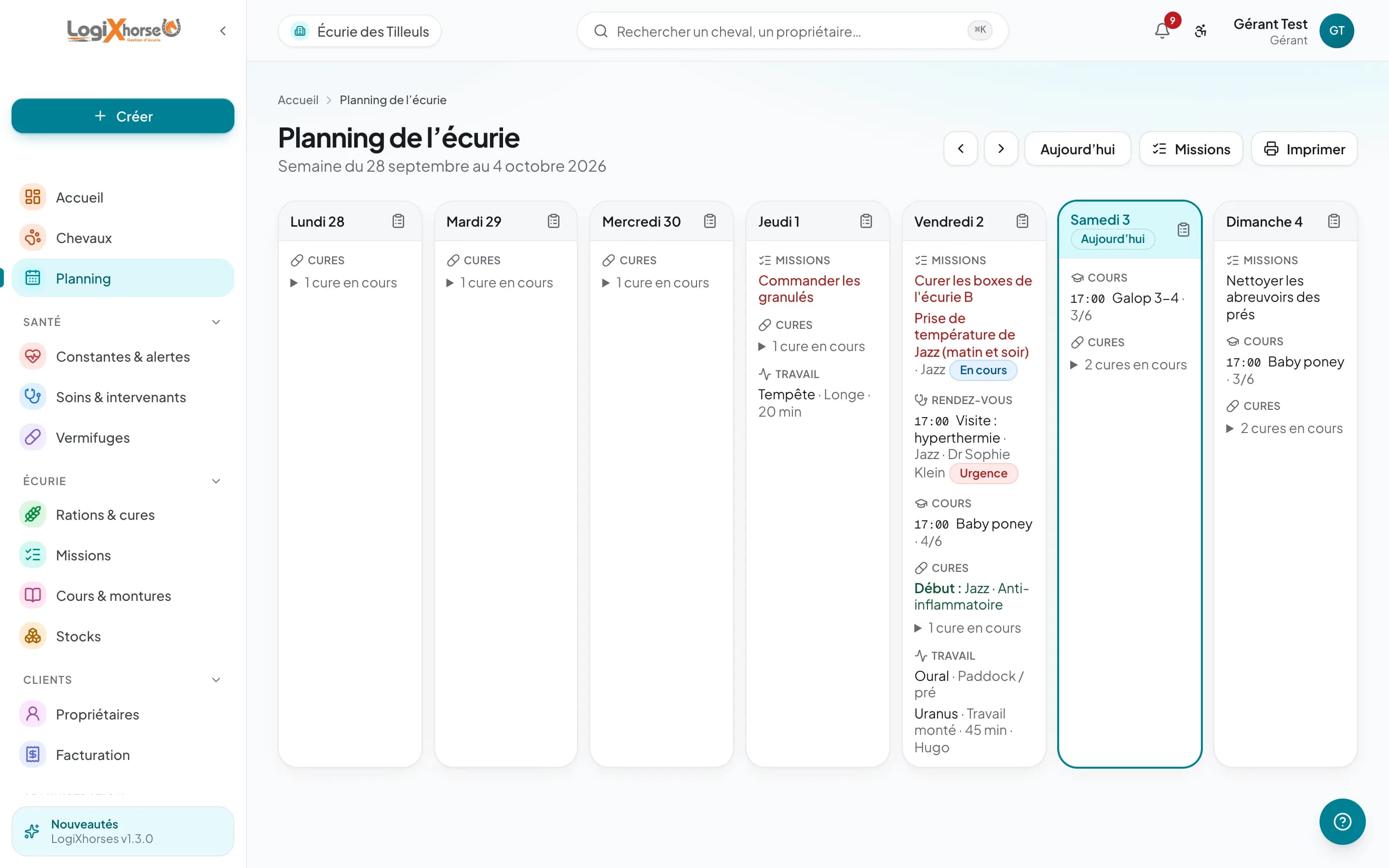Click Imprimer button
The height and width of the screenshot is (868, 1389).
pos(1304,149)
